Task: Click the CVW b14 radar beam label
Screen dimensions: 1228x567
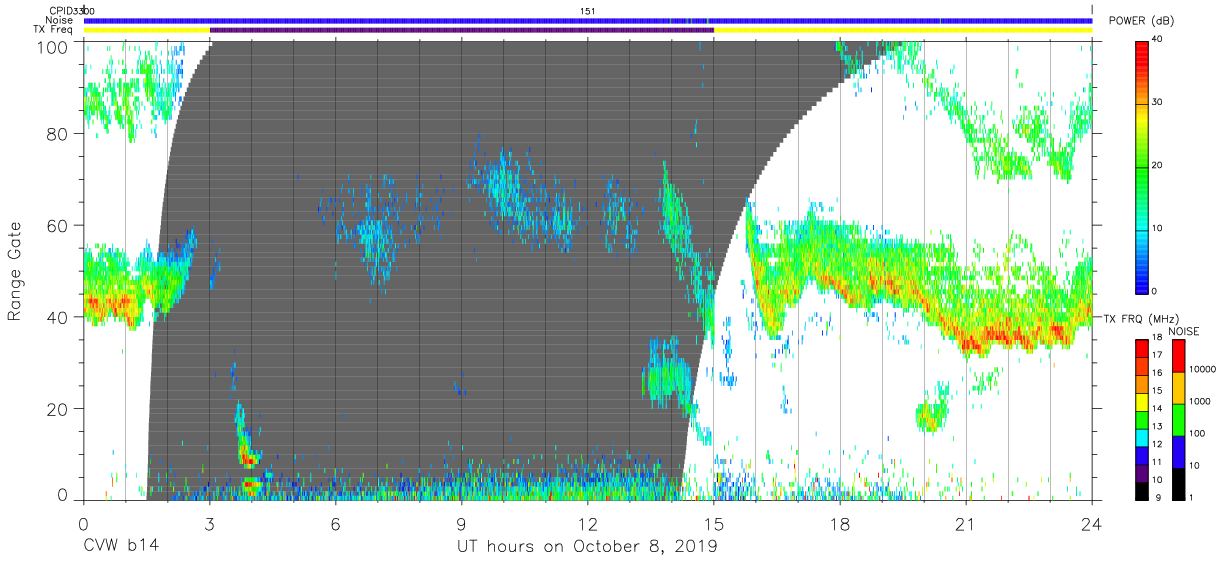Action: point(122,546)
